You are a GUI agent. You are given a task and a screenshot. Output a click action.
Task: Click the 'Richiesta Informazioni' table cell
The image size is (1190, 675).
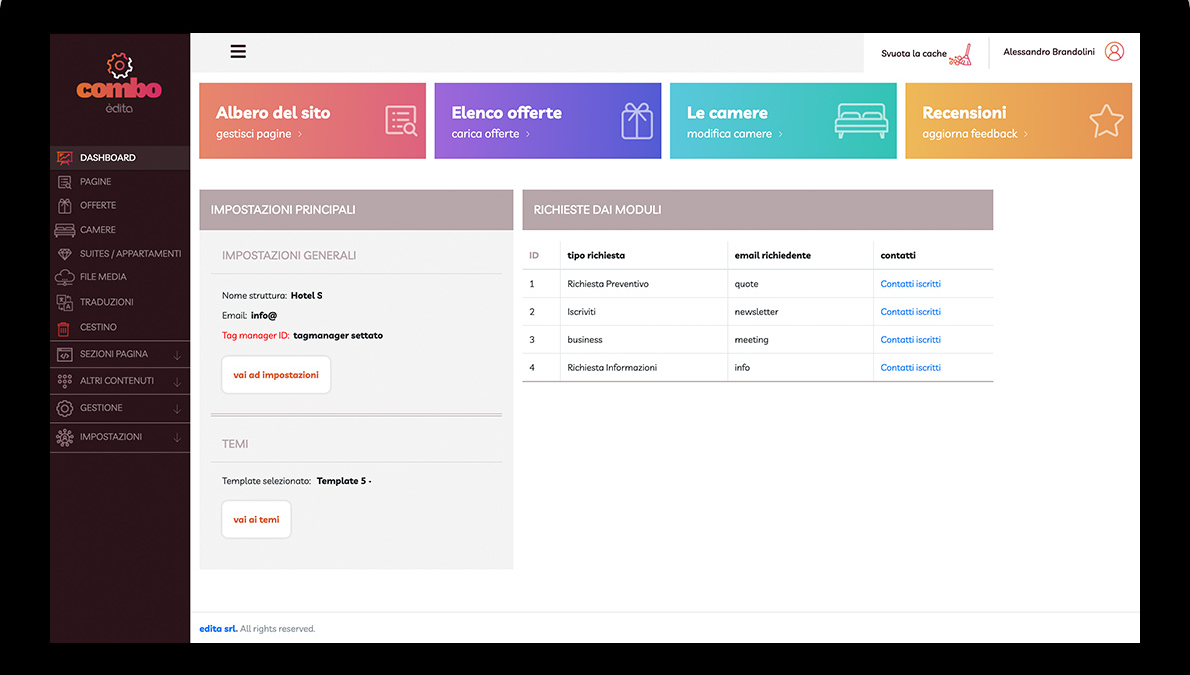pyautogui.click(x=612, y=367)
